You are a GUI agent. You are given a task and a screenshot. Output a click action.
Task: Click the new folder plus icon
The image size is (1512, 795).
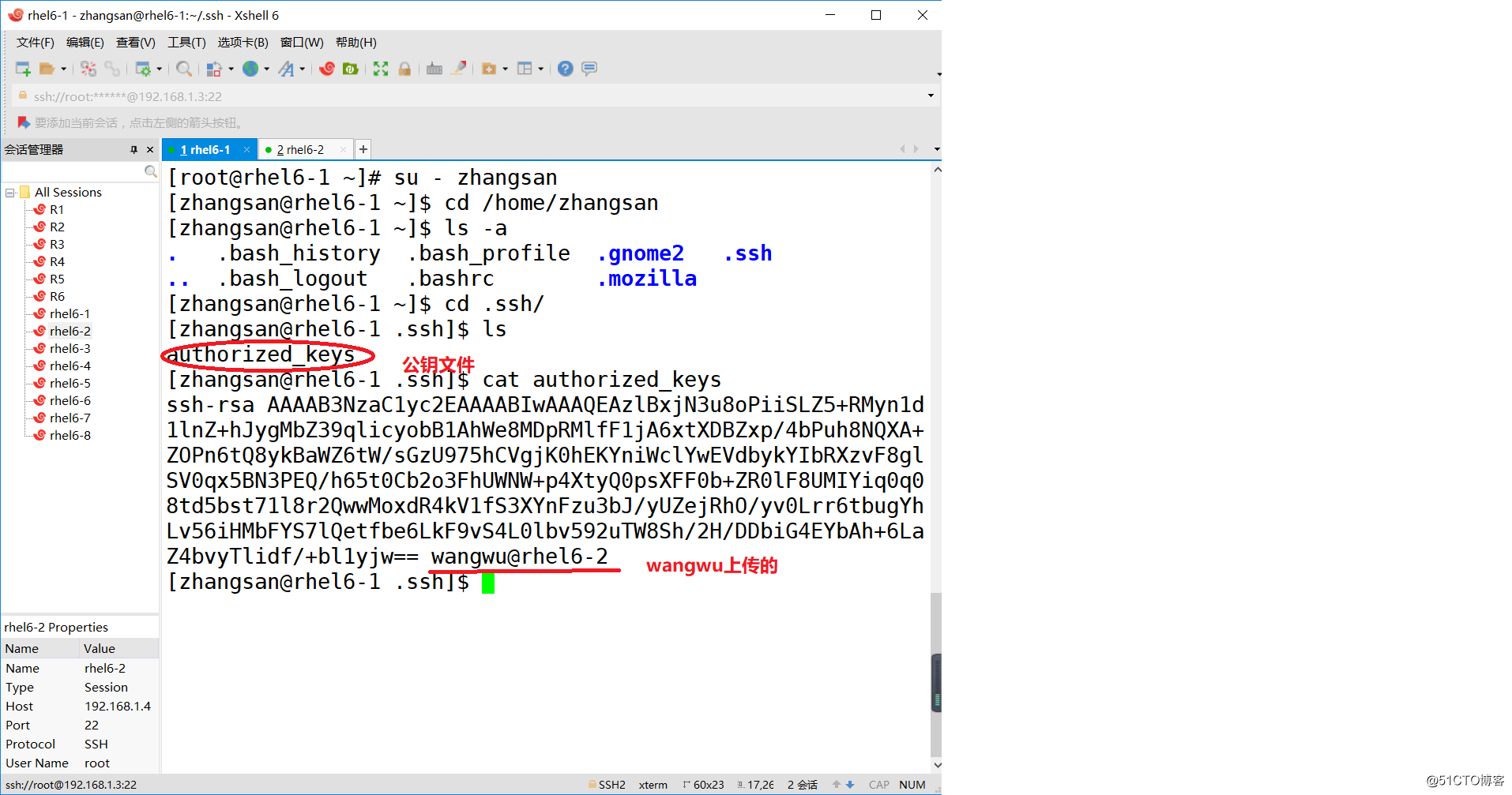pos(489,69)
